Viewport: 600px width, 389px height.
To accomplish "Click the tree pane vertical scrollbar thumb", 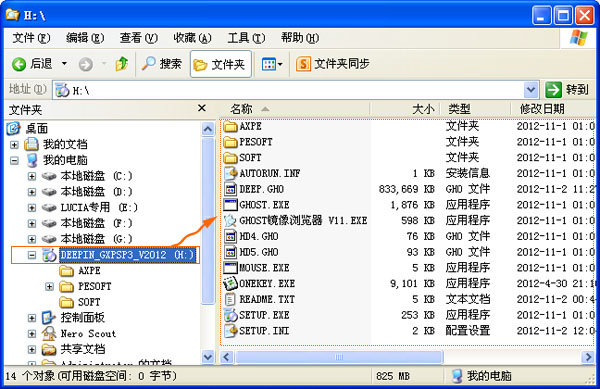I will click(x=207, y=220).
